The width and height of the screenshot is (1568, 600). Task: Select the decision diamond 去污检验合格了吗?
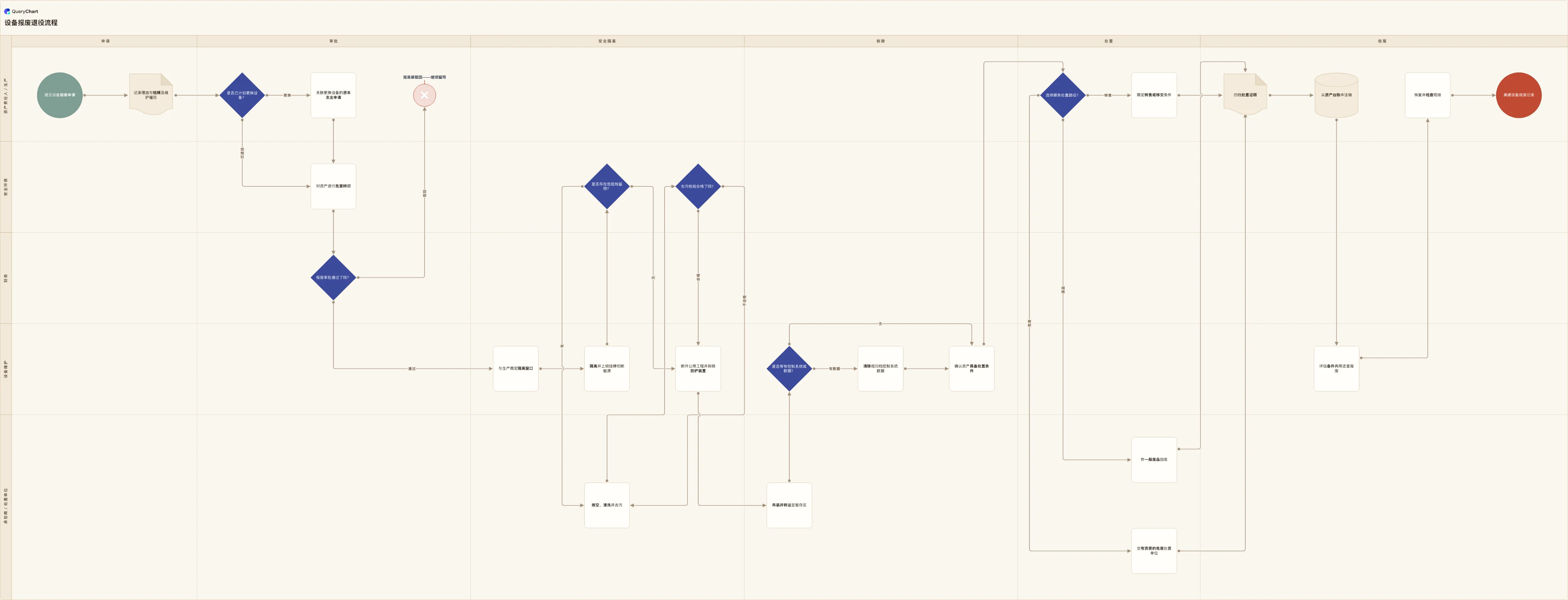pos(697,186)
